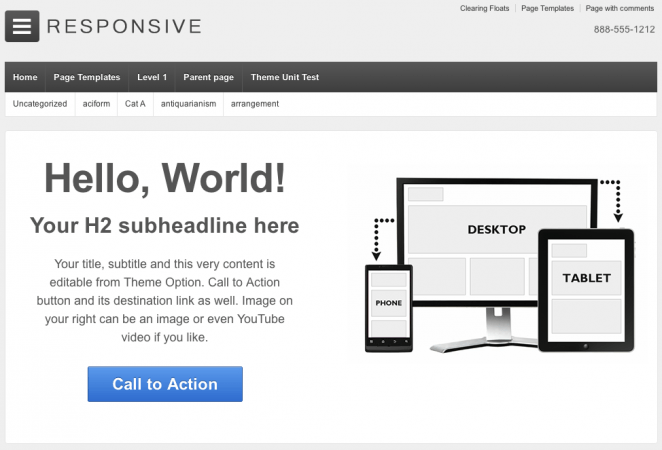This screenshot has height=450, width=662.
Task: Go to Home in the main navigation bar
Action: point(25,77)
